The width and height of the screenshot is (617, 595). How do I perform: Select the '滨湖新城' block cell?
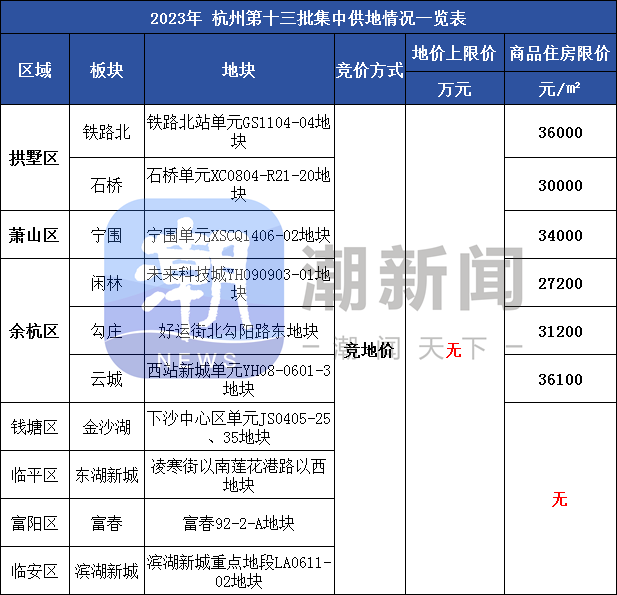[107, 571]
